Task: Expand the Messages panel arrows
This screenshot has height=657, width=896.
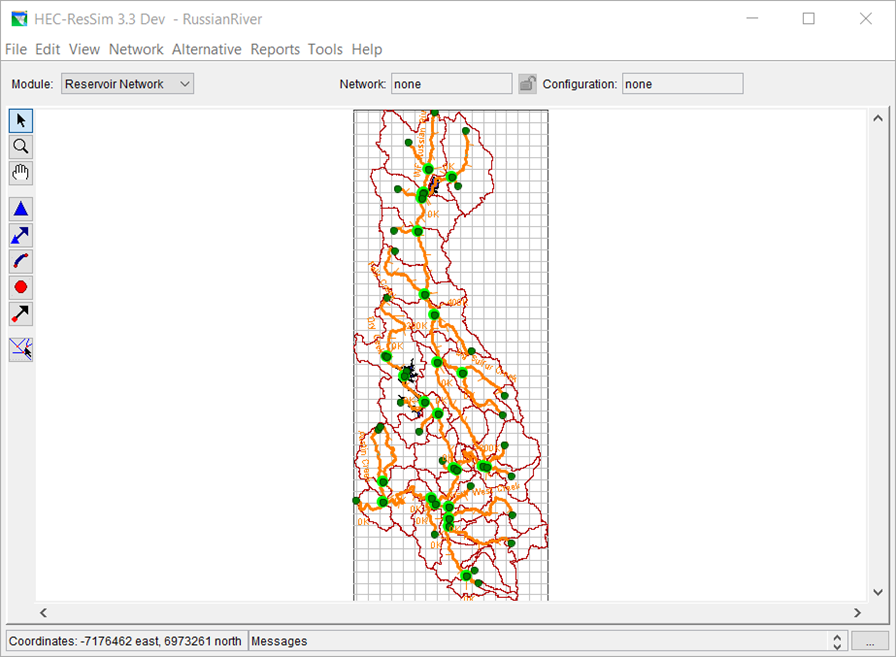Action: tap(838, 641)
